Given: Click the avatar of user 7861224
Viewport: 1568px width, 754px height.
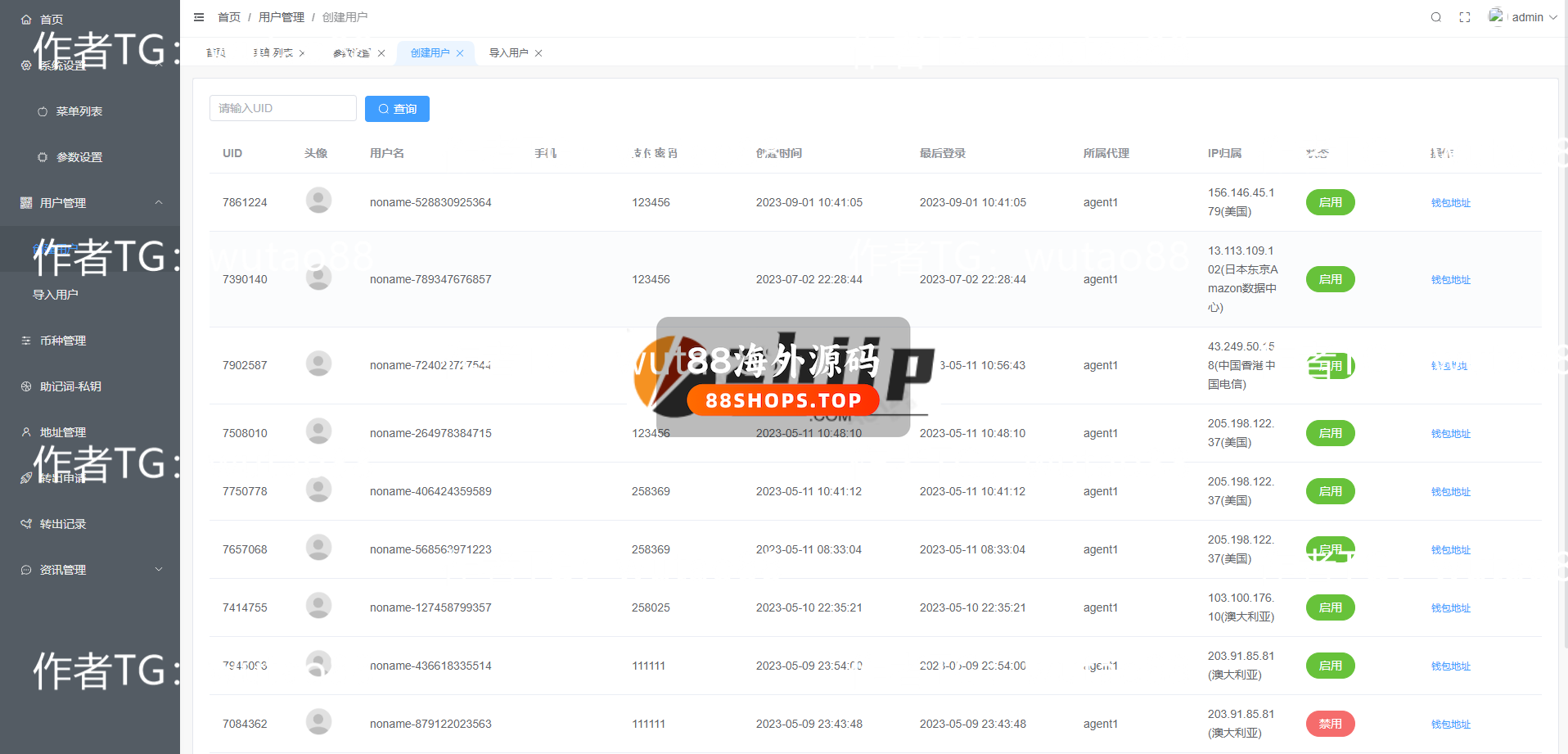Looking at the screenshot, I should 318,201.
